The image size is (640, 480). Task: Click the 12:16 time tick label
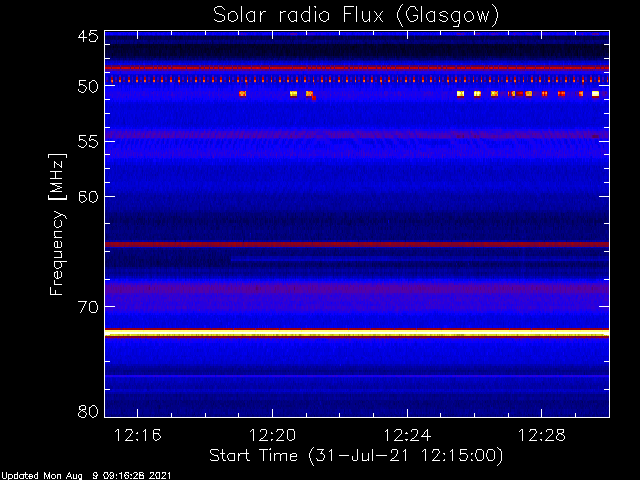pyautogui.click(x=138, y=436)
